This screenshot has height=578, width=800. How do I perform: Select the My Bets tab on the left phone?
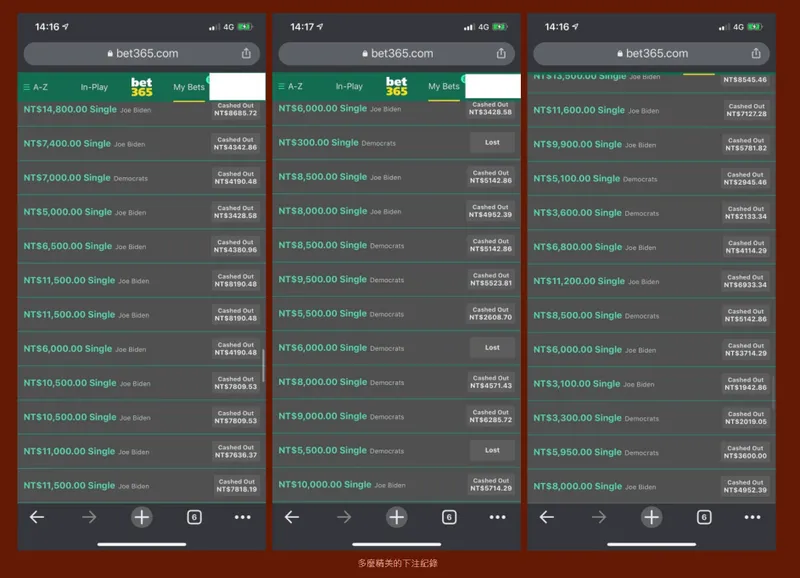coord(189,87)
